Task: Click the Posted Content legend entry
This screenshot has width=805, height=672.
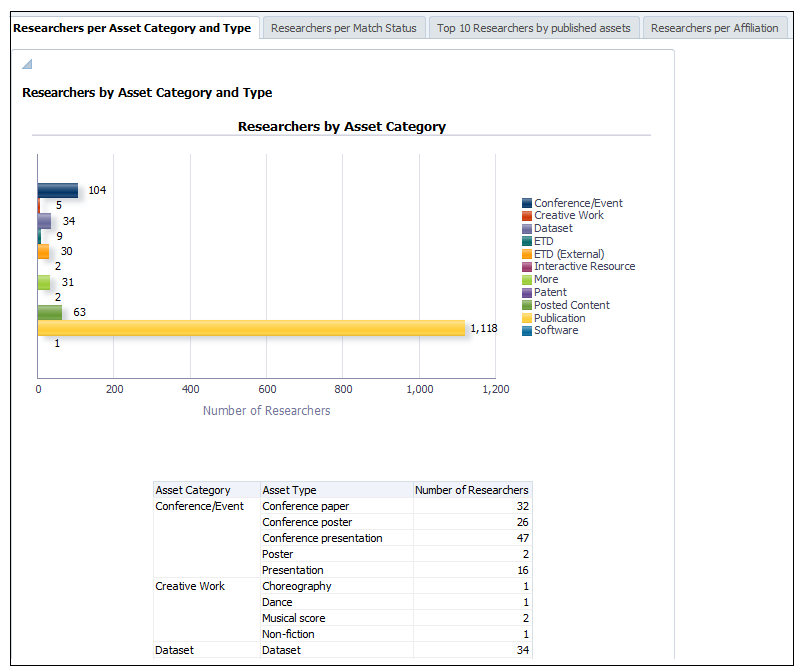Action: [x=571, y=305]
